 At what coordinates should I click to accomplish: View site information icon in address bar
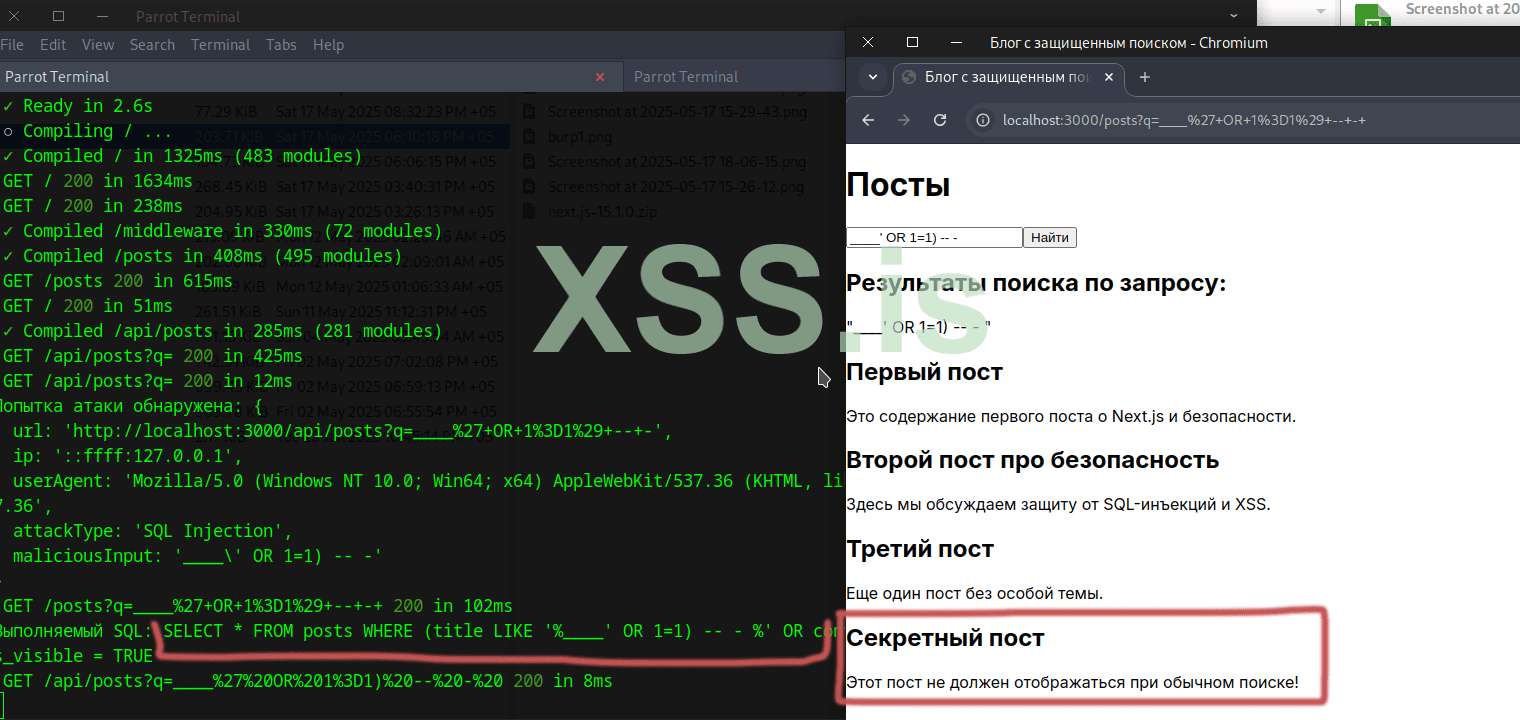[983, 120]
